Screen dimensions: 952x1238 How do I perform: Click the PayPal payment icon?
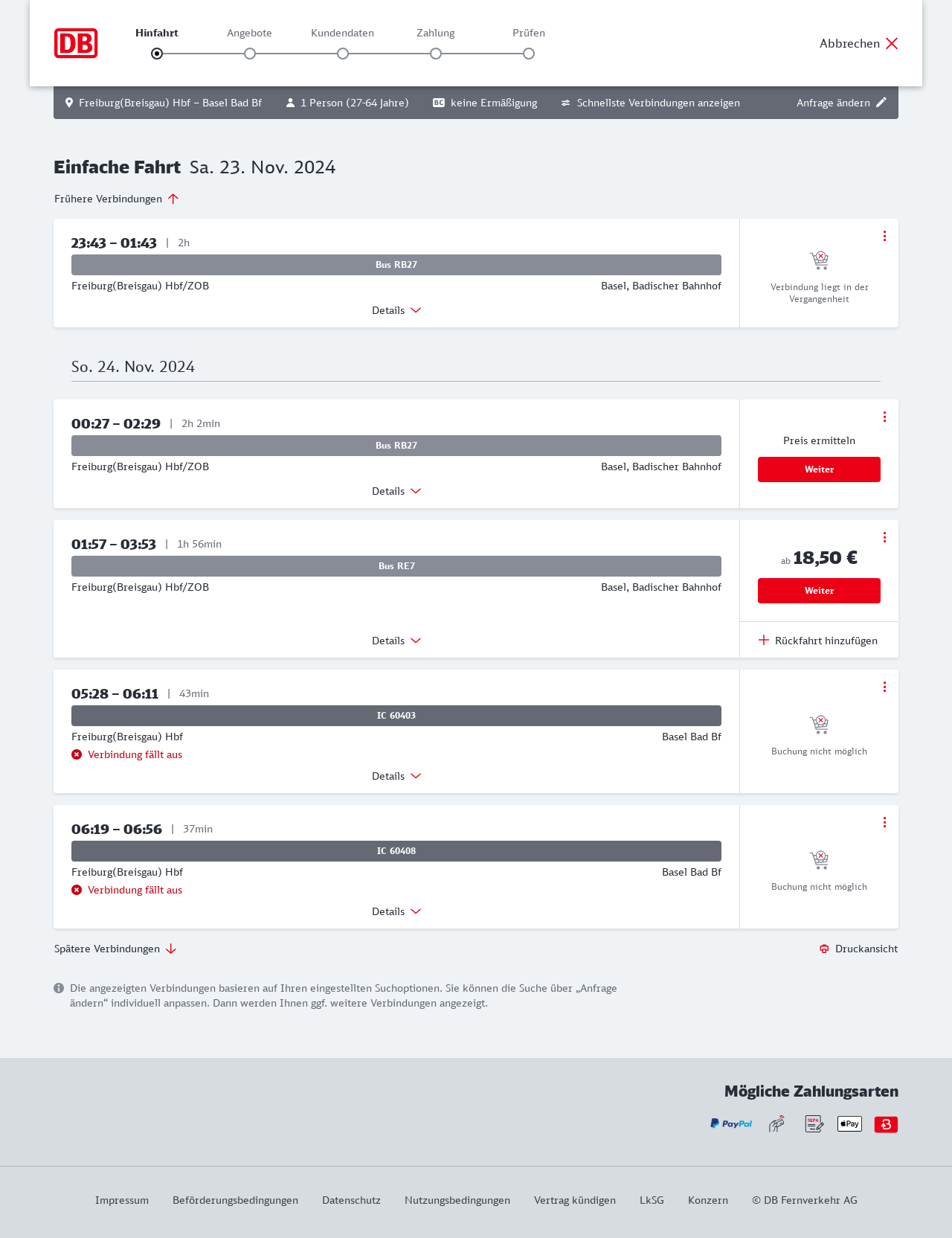[x=731, y=1124]
